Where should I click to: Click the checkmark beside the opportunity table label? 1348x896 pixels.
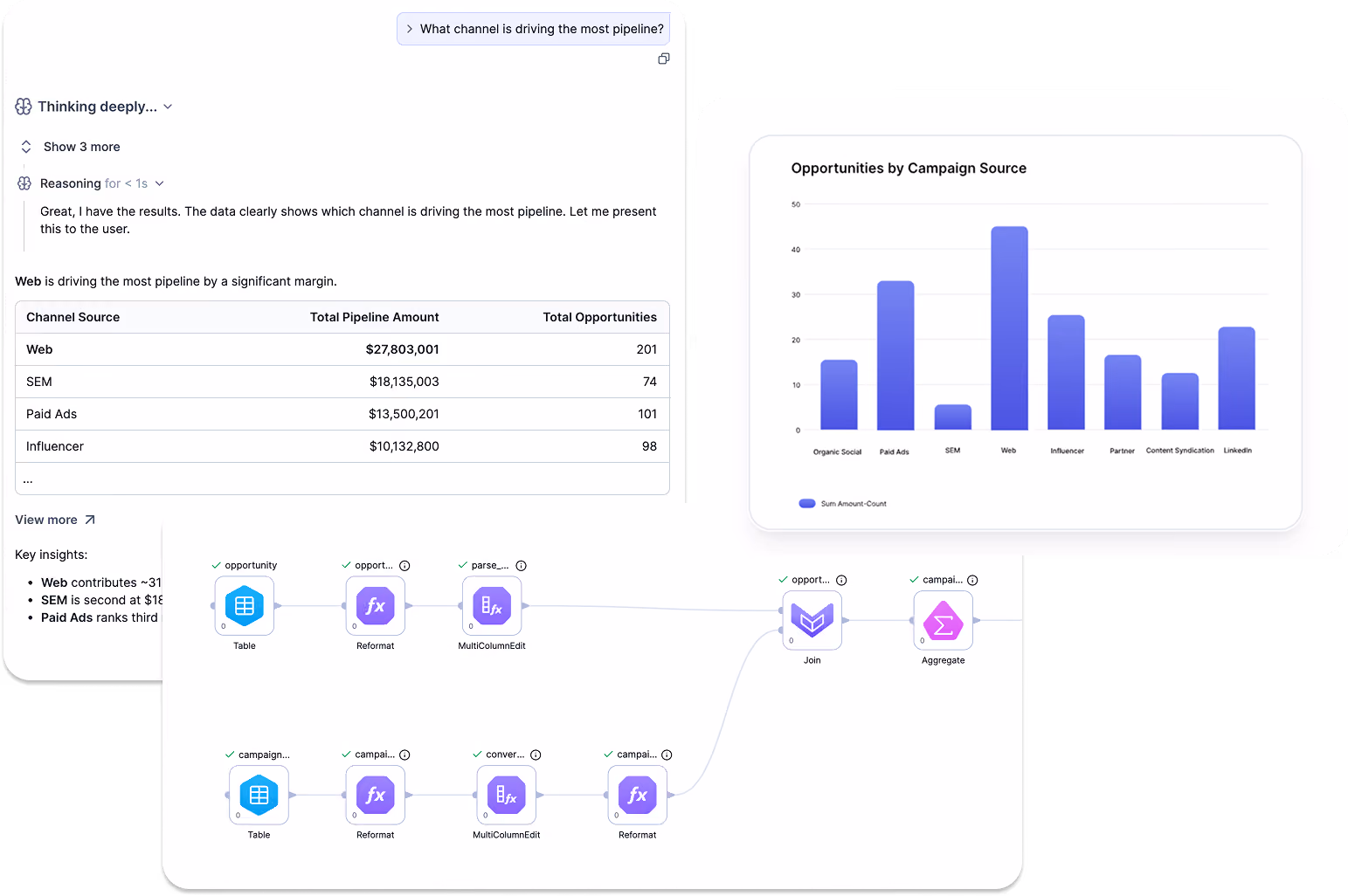point(217,566)
